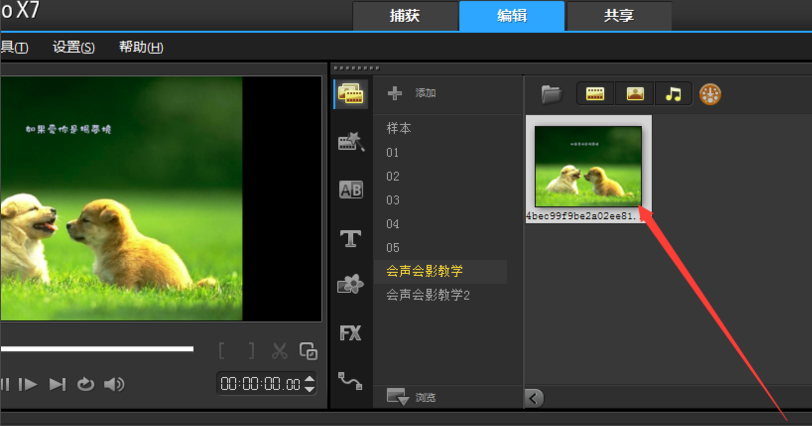Open the Transitions (AB) panel
This screenshot has width=812, height=426.
(351, 190)
